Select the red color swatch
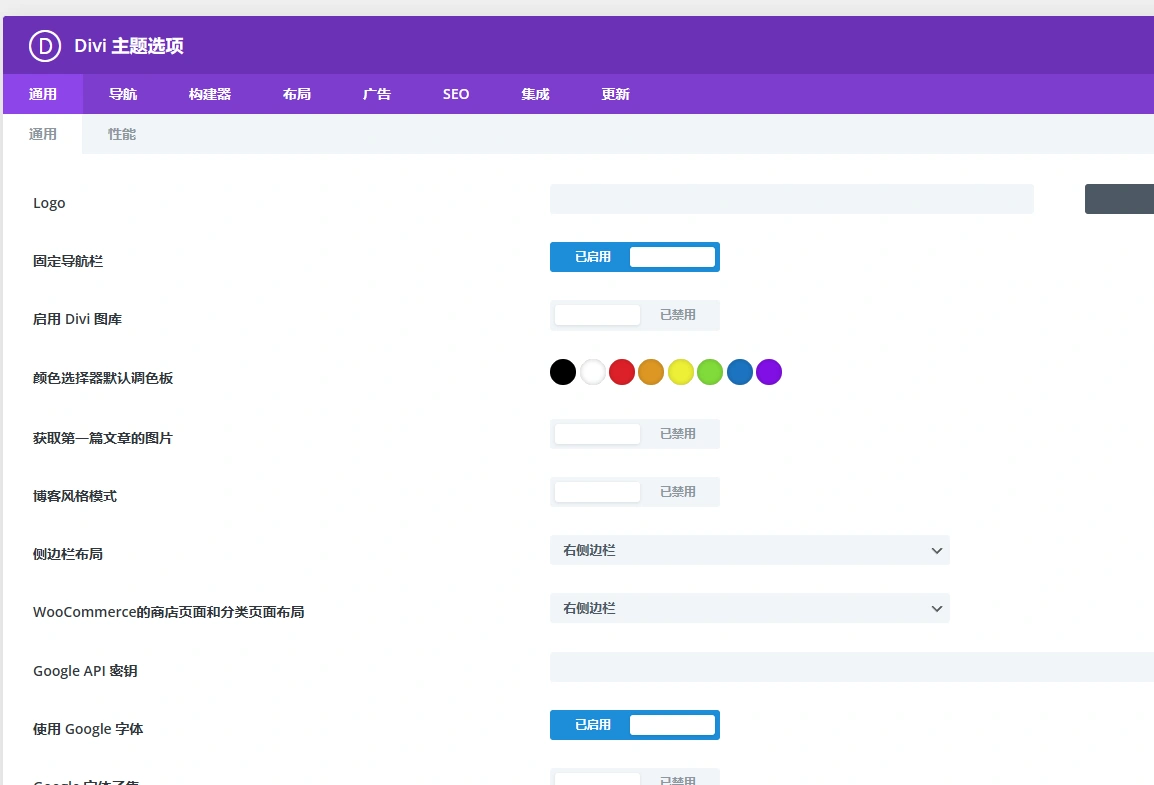 point(621,371)
